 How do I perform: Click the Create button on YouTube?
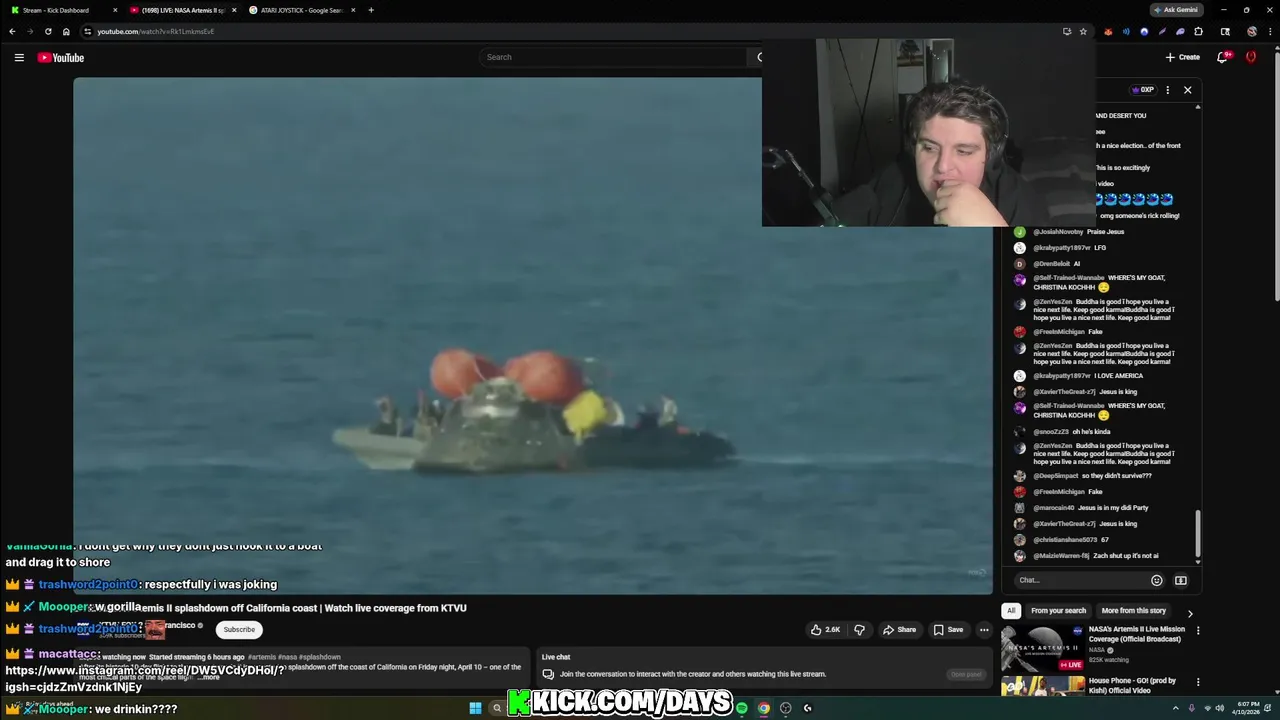1182,57
